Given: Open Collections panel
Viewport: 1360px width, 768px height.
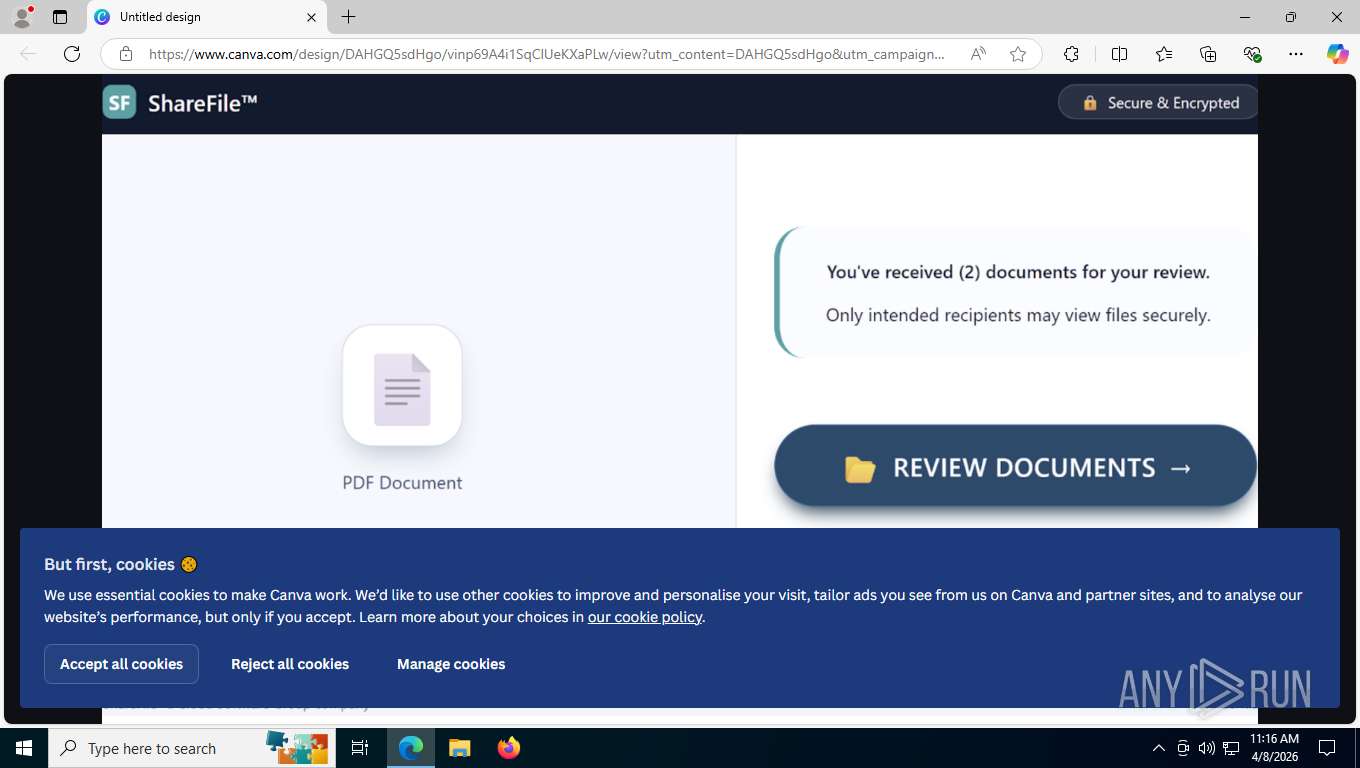Looking at the screenshot, I should 1208,54.
